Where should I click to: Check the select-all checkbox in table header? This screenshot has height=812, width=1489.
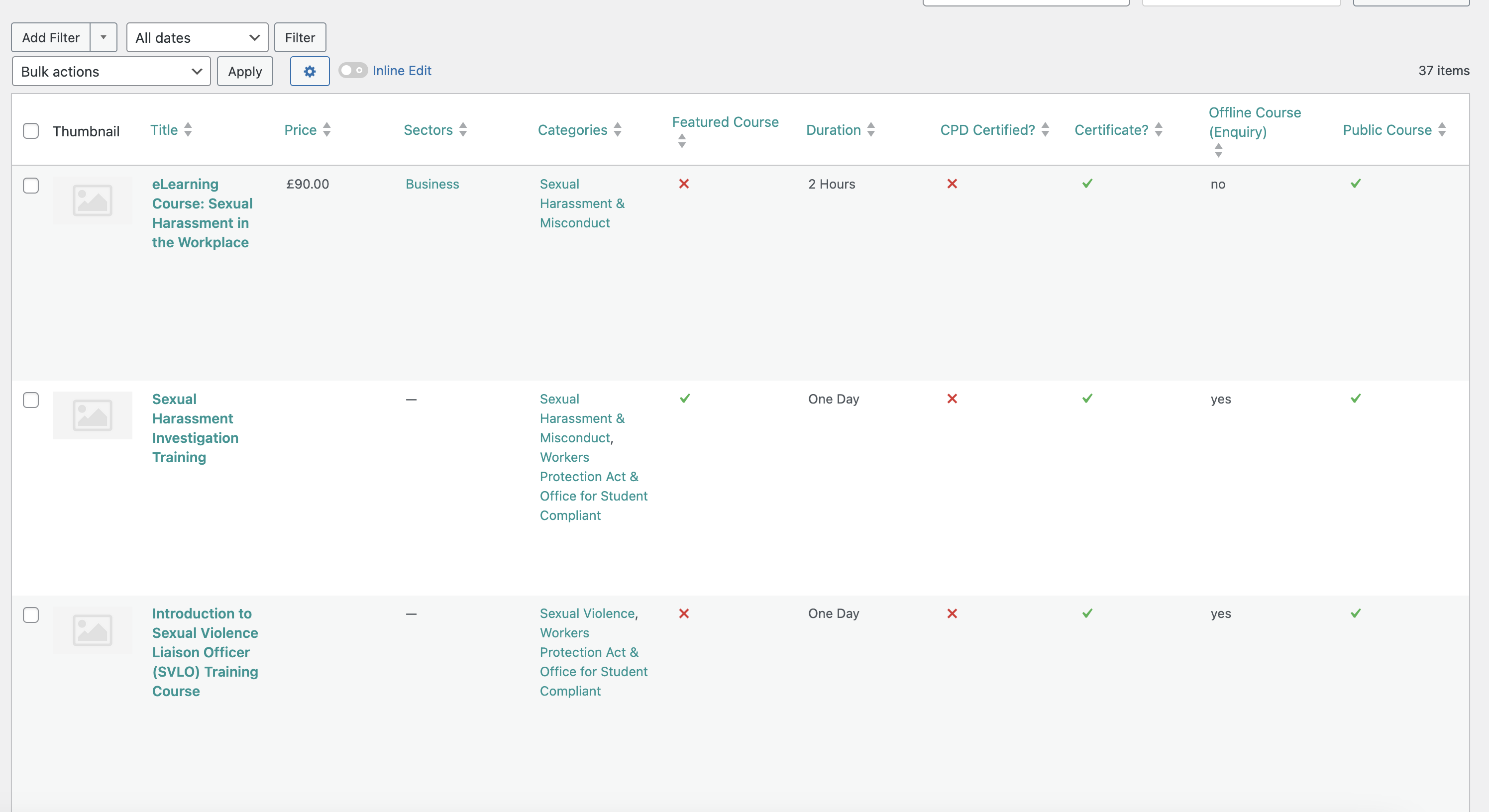31,131
